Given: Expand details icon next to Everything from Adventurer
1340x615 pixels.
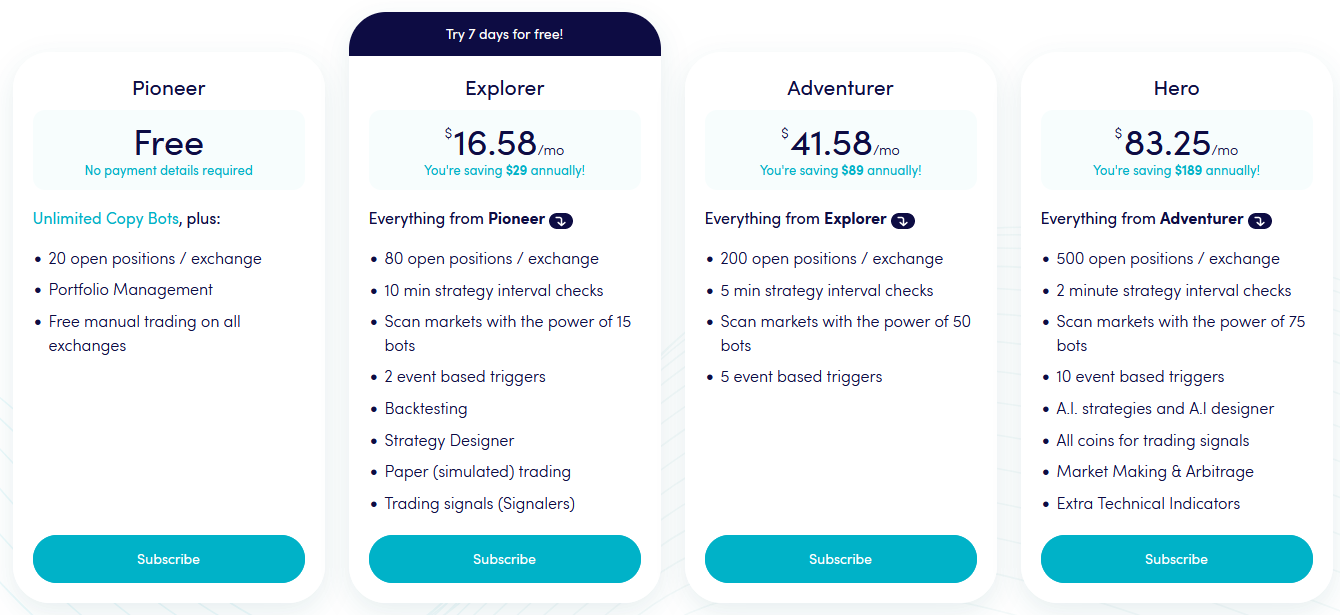Looking at the screenshot, I should pyautogui.click(x=1257, y=219).
